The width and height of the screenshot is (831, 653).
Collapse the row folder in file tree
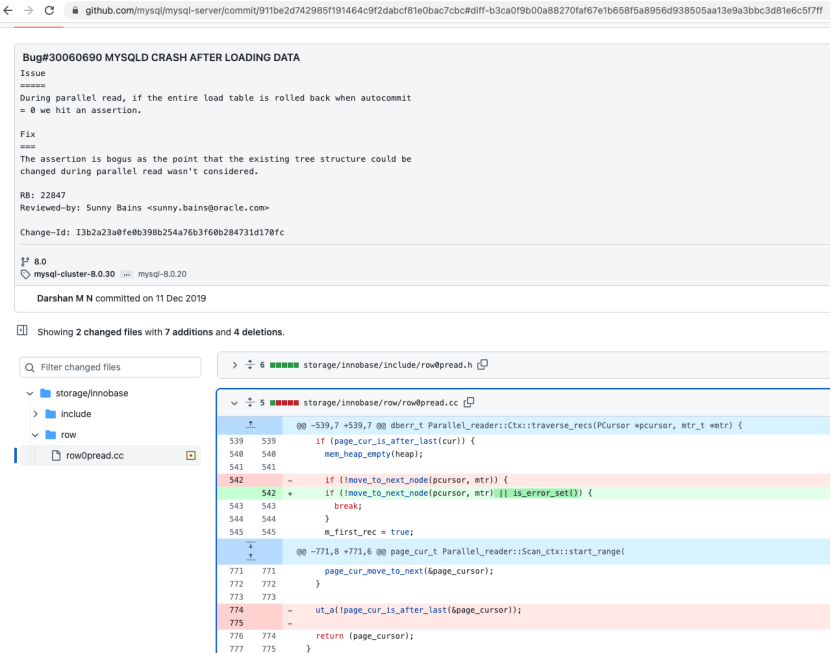[36, 435]
